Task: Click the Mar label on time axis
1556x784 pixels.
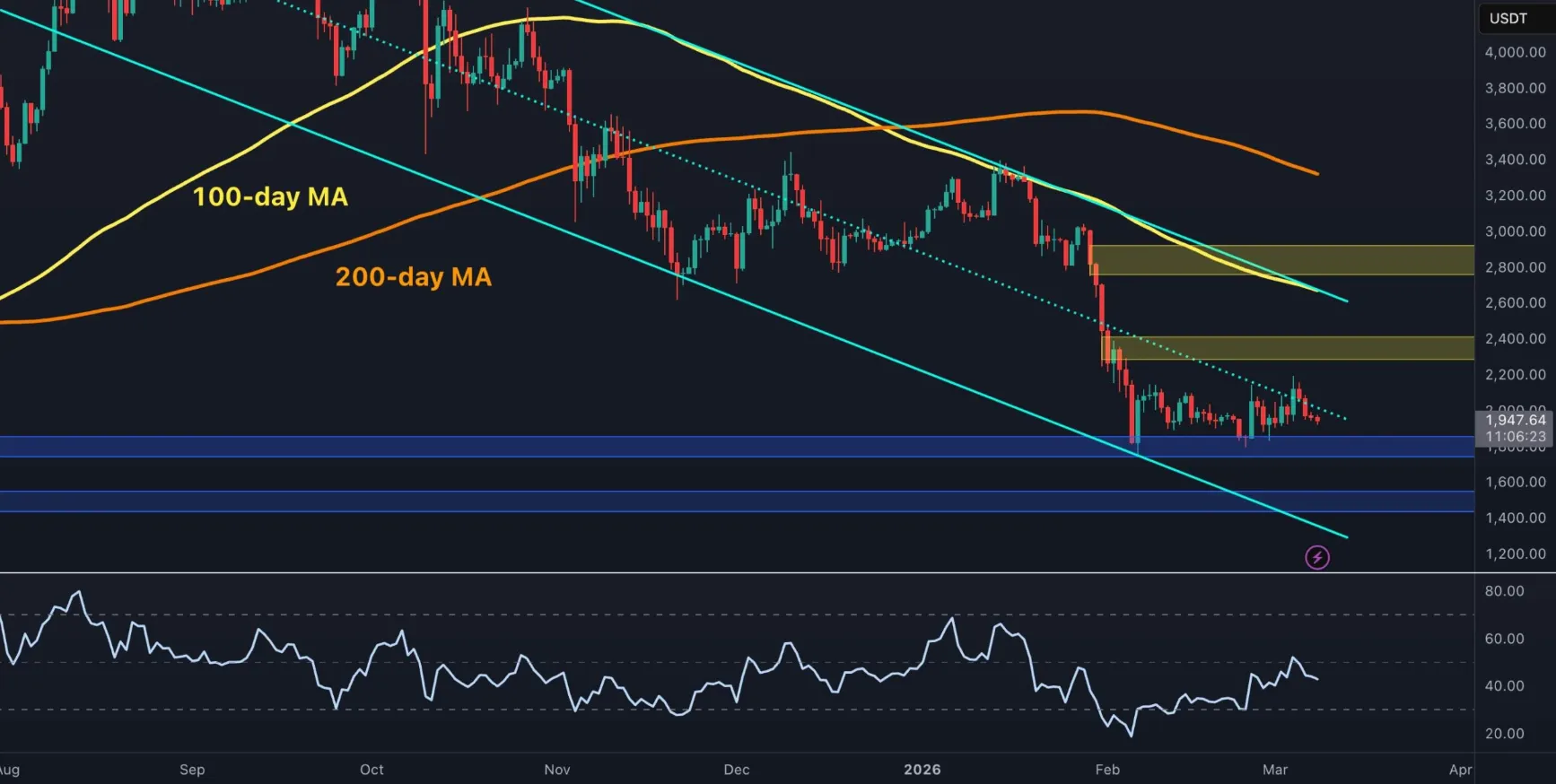Action: pos(1274,770)
